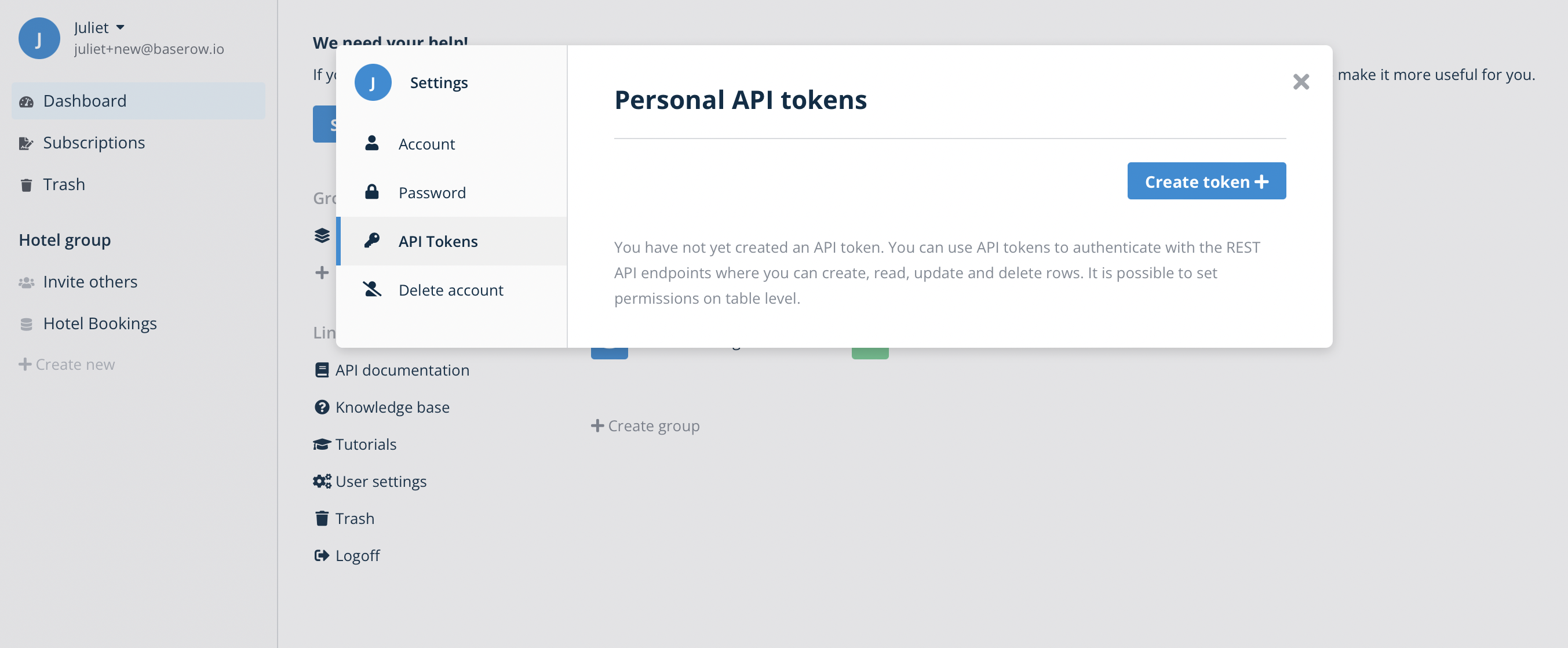Click the Dashboard gauge icon in sidebar
This screenshot has height=648, width=1568.
tap(26, 101)
